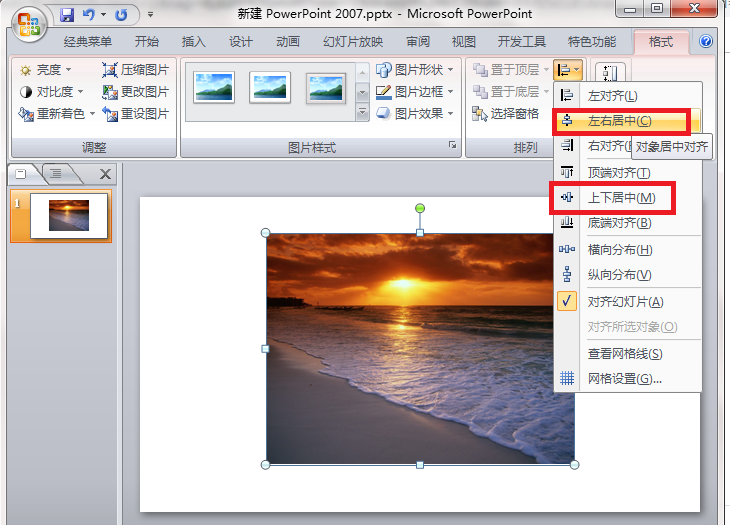Apply the second picture style thumbnail

(x=270, y=87)
